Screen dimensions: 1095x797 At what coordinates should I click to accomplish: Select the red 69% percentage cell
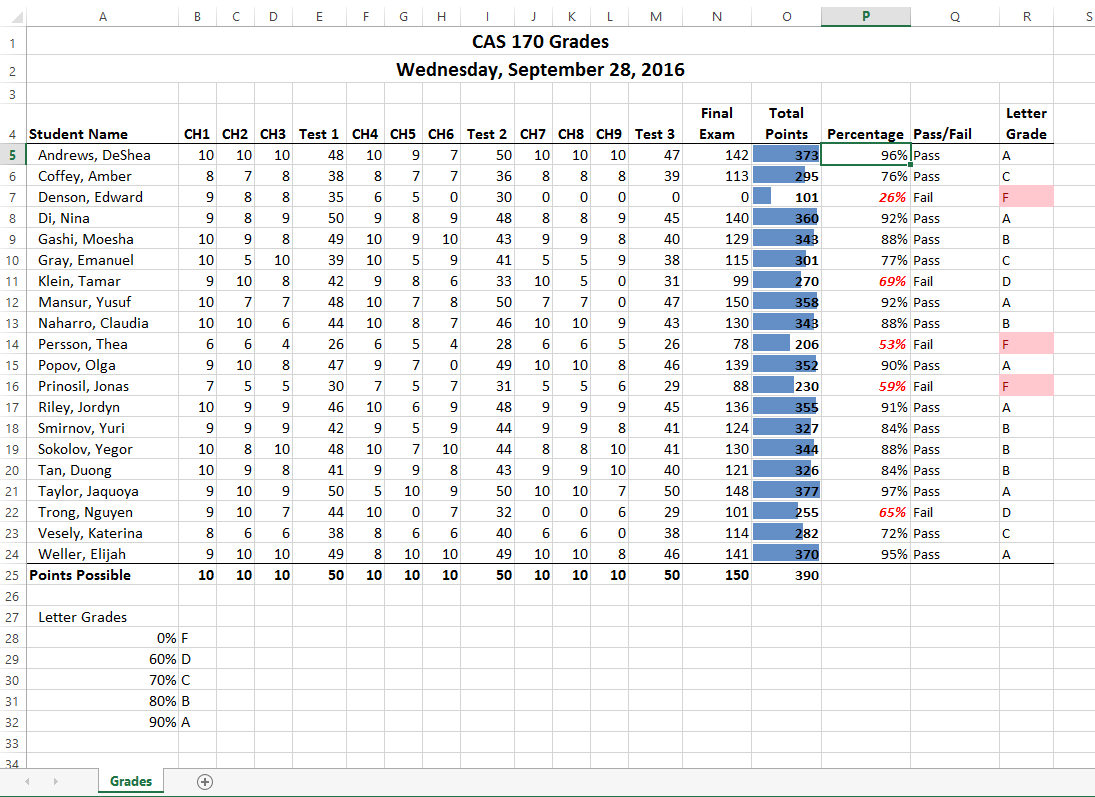(865, 281)
